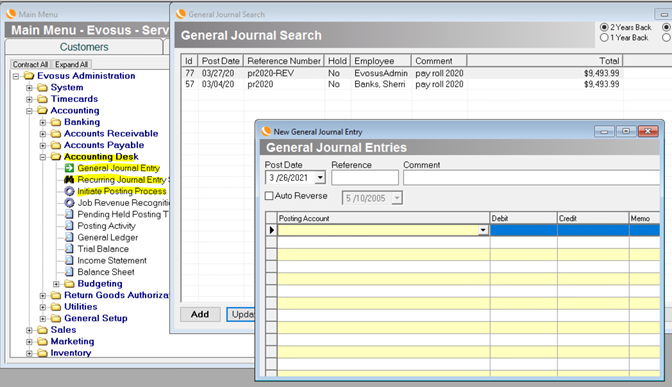Select the Banks, Sherri journal row
672x387 pixels.
pos(403,84)
